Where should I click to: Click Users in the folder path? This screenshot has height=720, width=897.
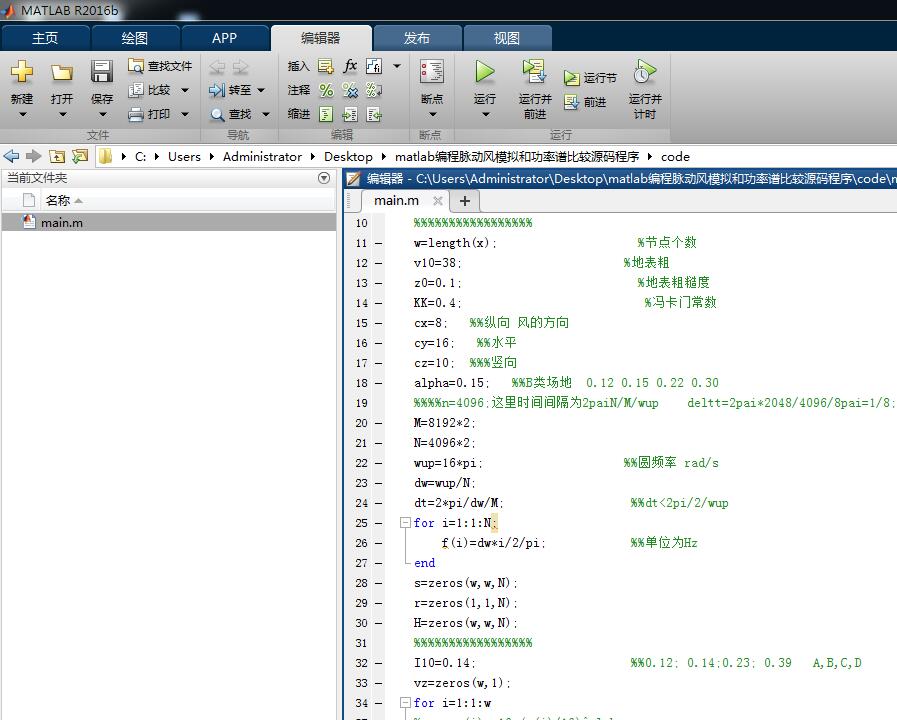[184, 157]
